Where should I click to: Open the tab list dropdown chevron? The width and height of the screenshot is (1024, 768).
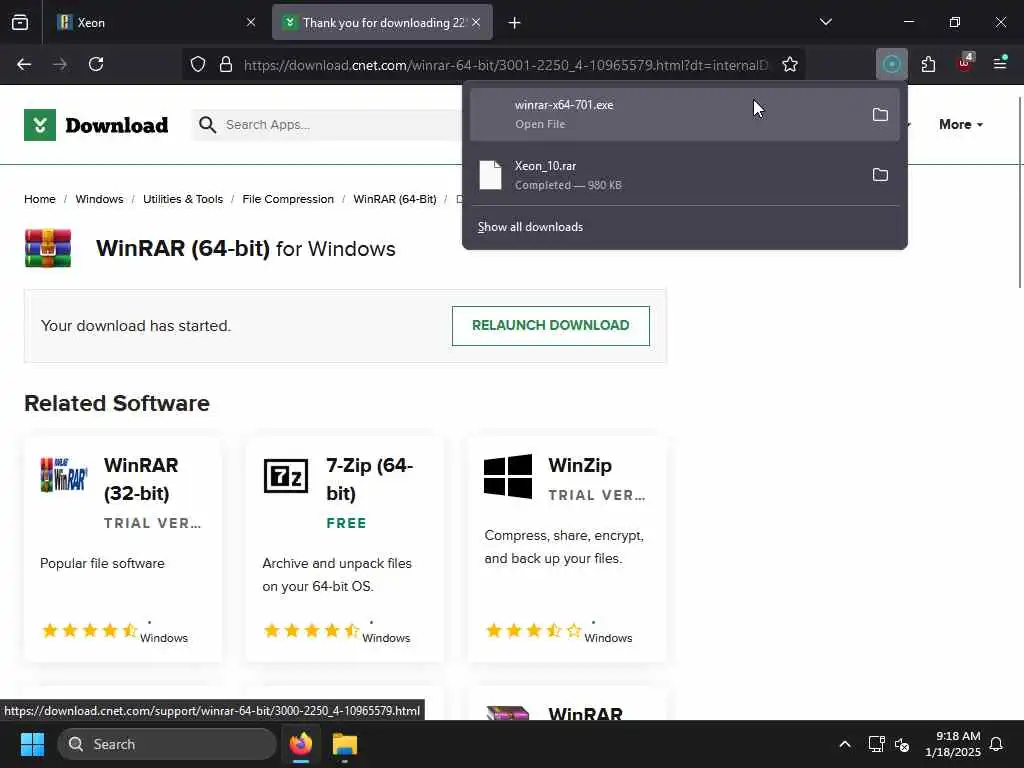825,22
